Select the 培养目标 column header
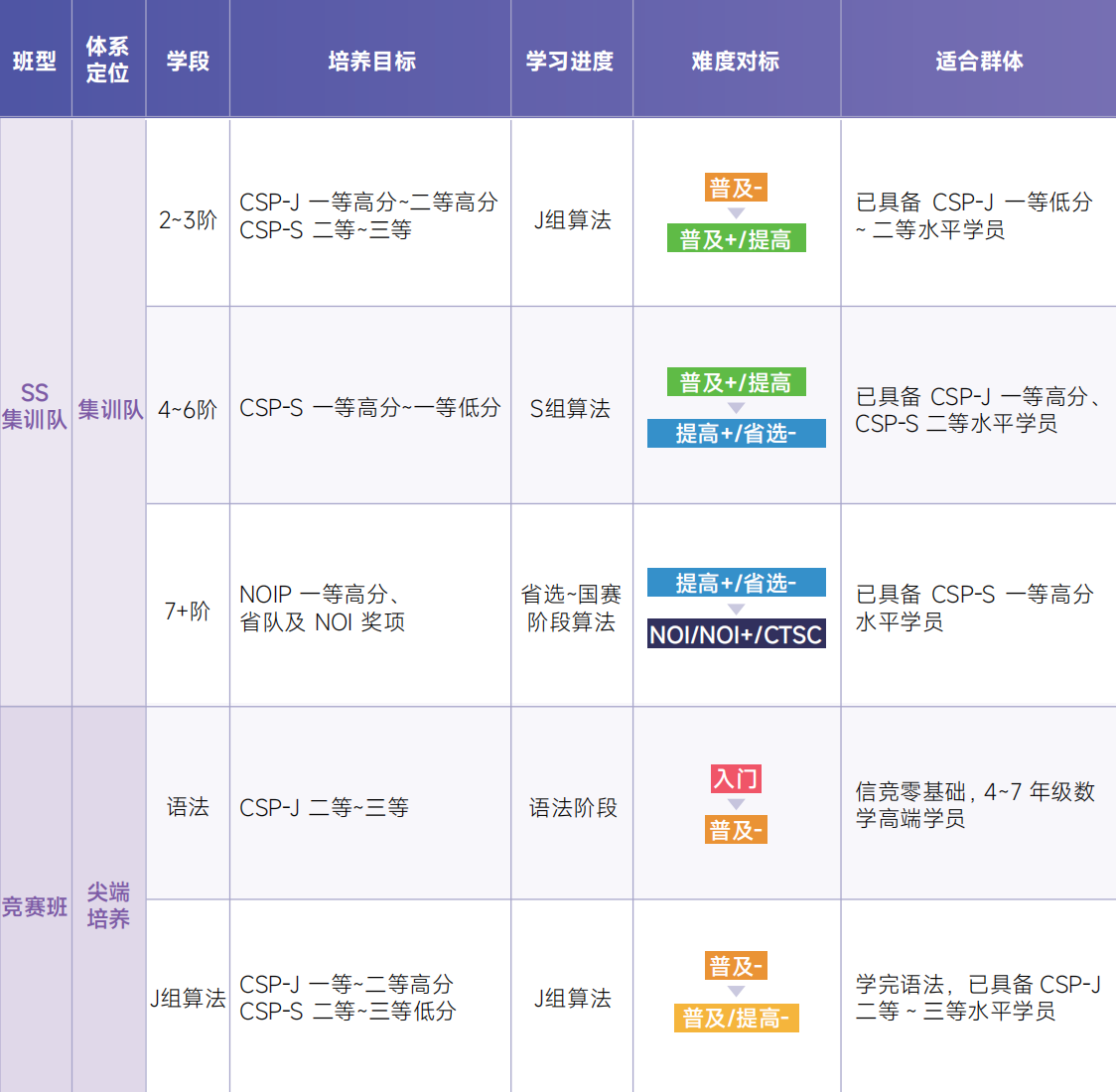1116x1092 pixels. (371, 61)
